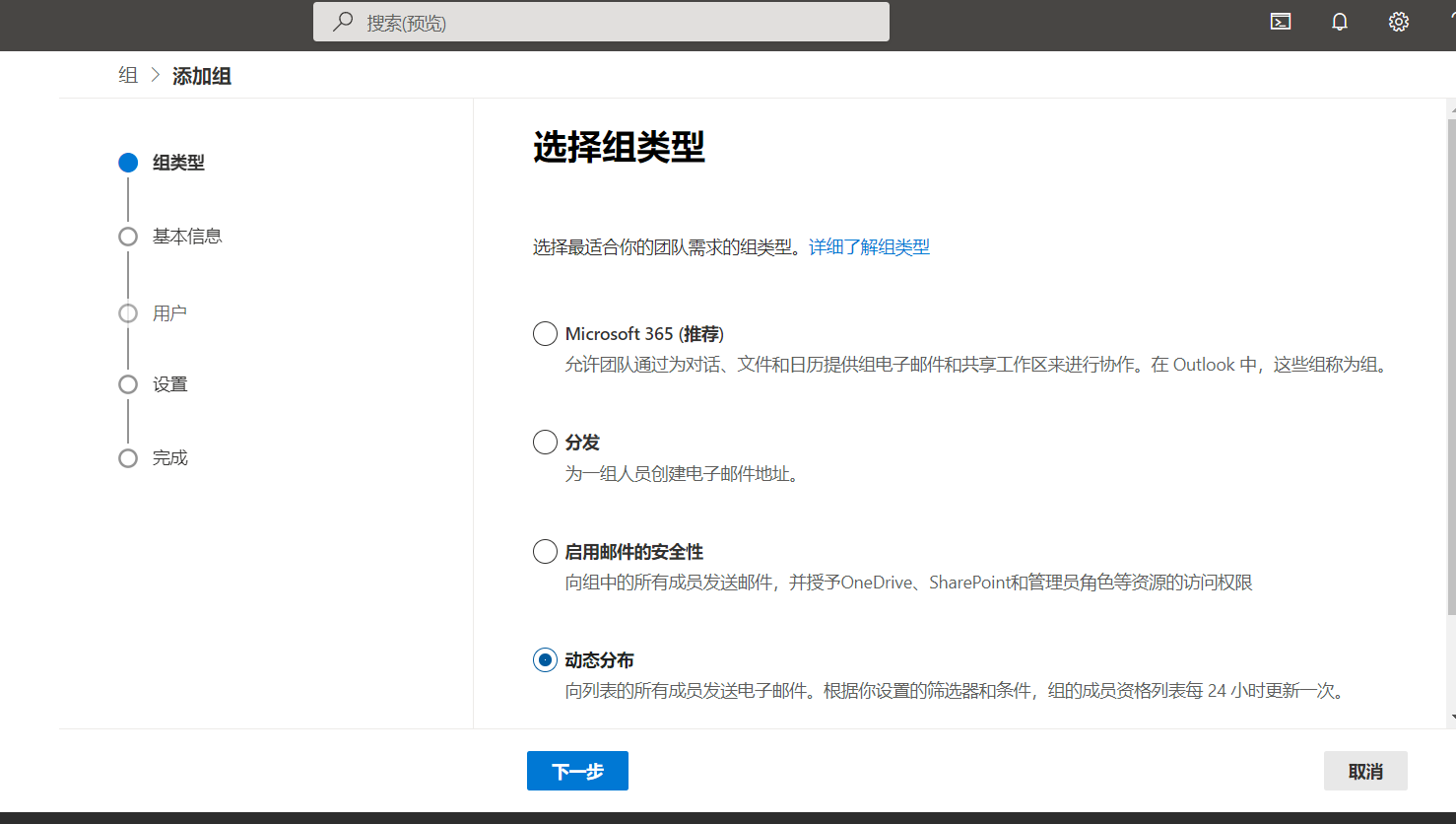Select the 动态分布 radio button

point(545,660)
